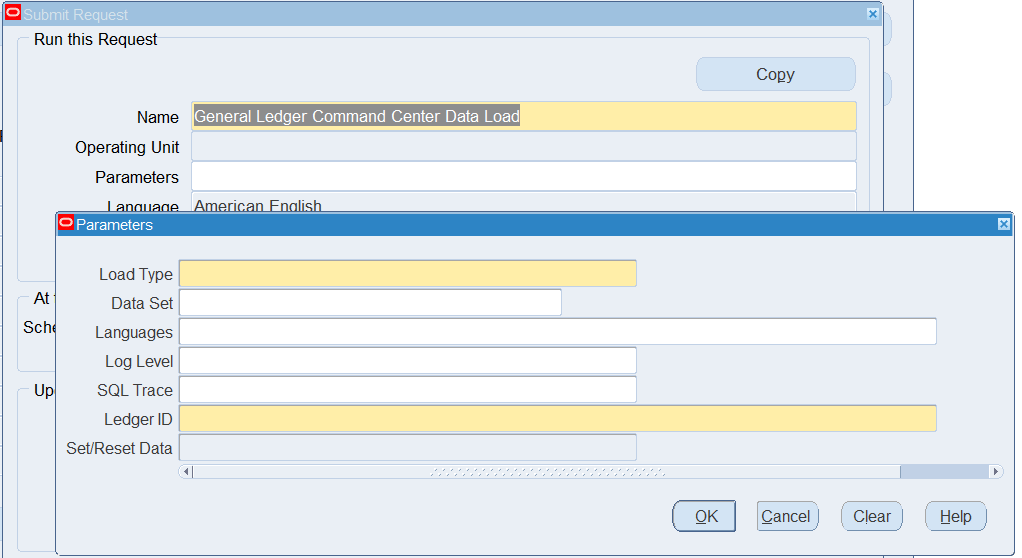Click the Oracle icon in Parameters title bar
This screenshot has width=1022, height=558.
pos(66,224)
